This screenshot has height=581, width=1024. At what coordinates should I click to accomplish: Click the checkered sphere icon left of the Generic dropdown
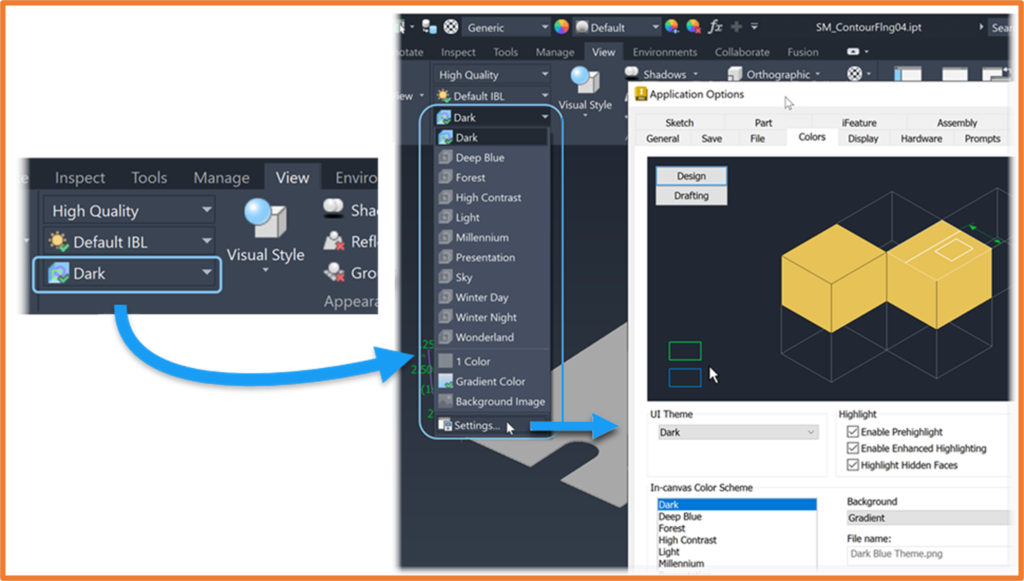[451, 27]
